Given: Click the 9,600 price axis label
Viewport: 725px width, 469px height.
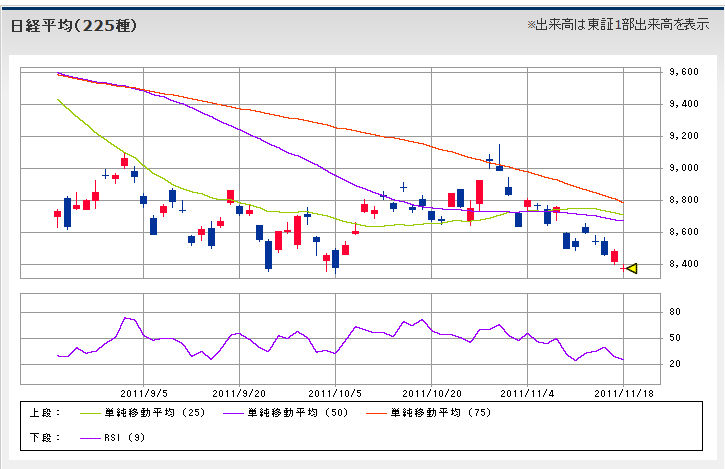Looking at the screenshot, I should click(683, 72).
